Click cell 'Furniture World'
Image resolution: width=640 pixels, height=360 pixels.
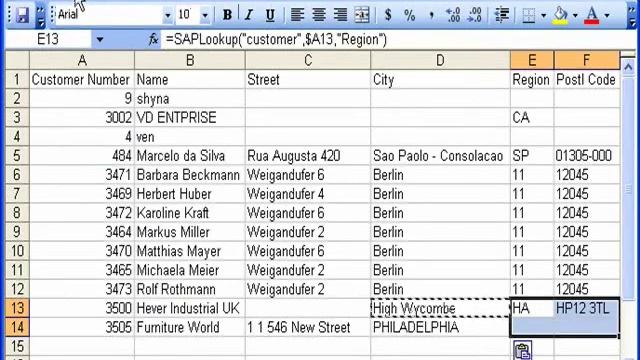[x=190, y=327]
